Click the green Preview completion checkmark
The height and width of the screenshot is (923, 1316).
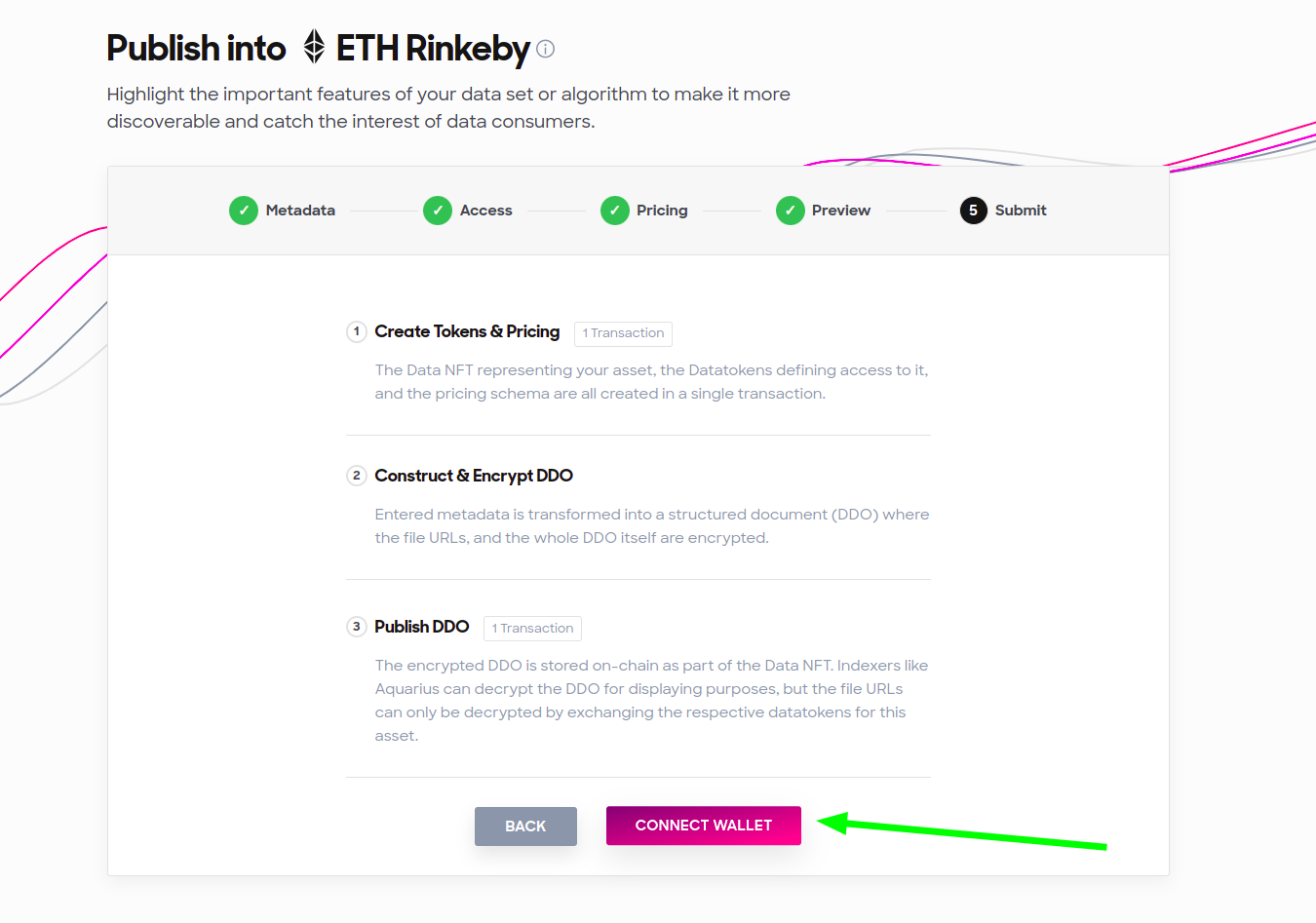point(790,210)
